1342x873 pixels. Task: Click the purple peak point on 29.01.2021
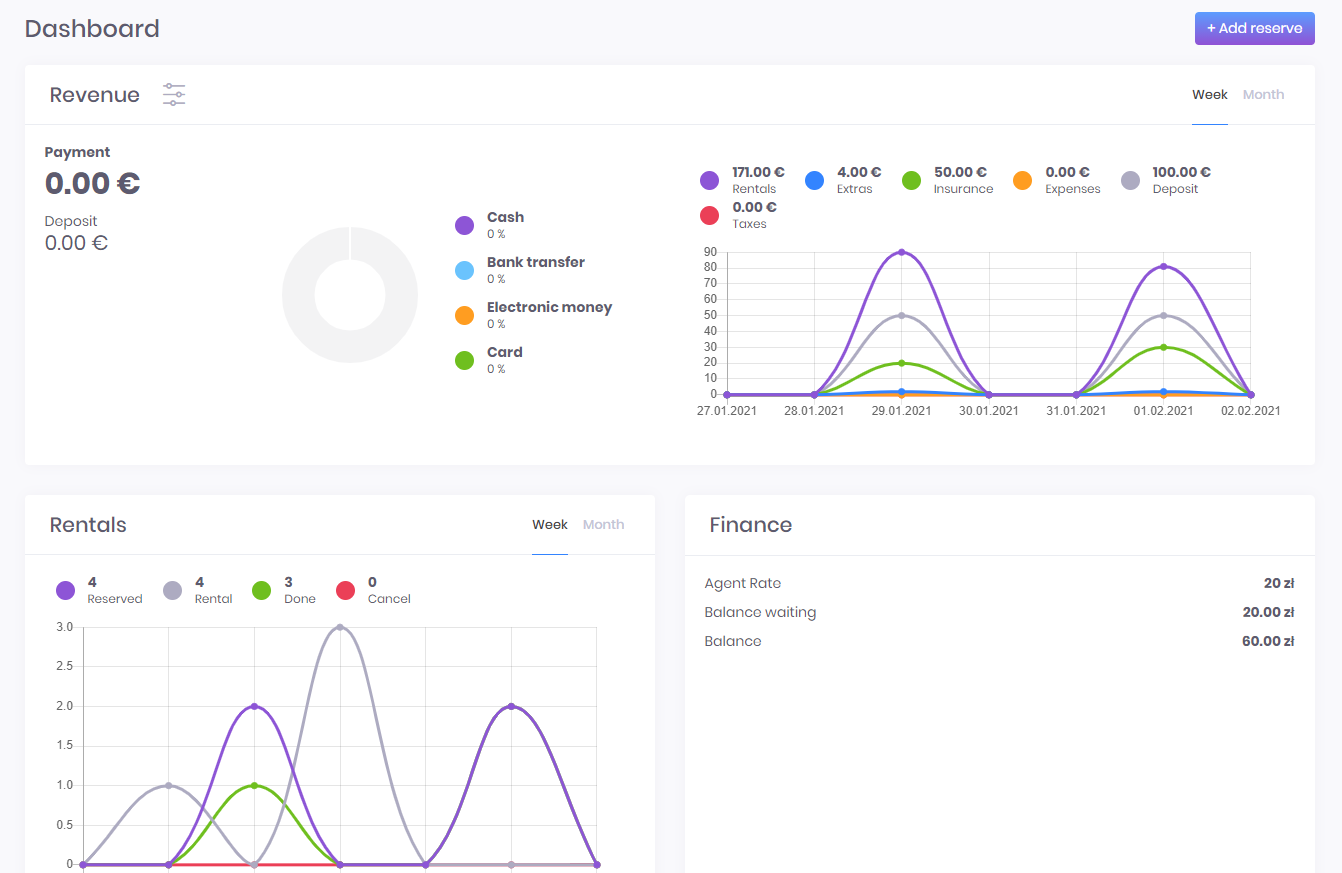tap(902, 252)
